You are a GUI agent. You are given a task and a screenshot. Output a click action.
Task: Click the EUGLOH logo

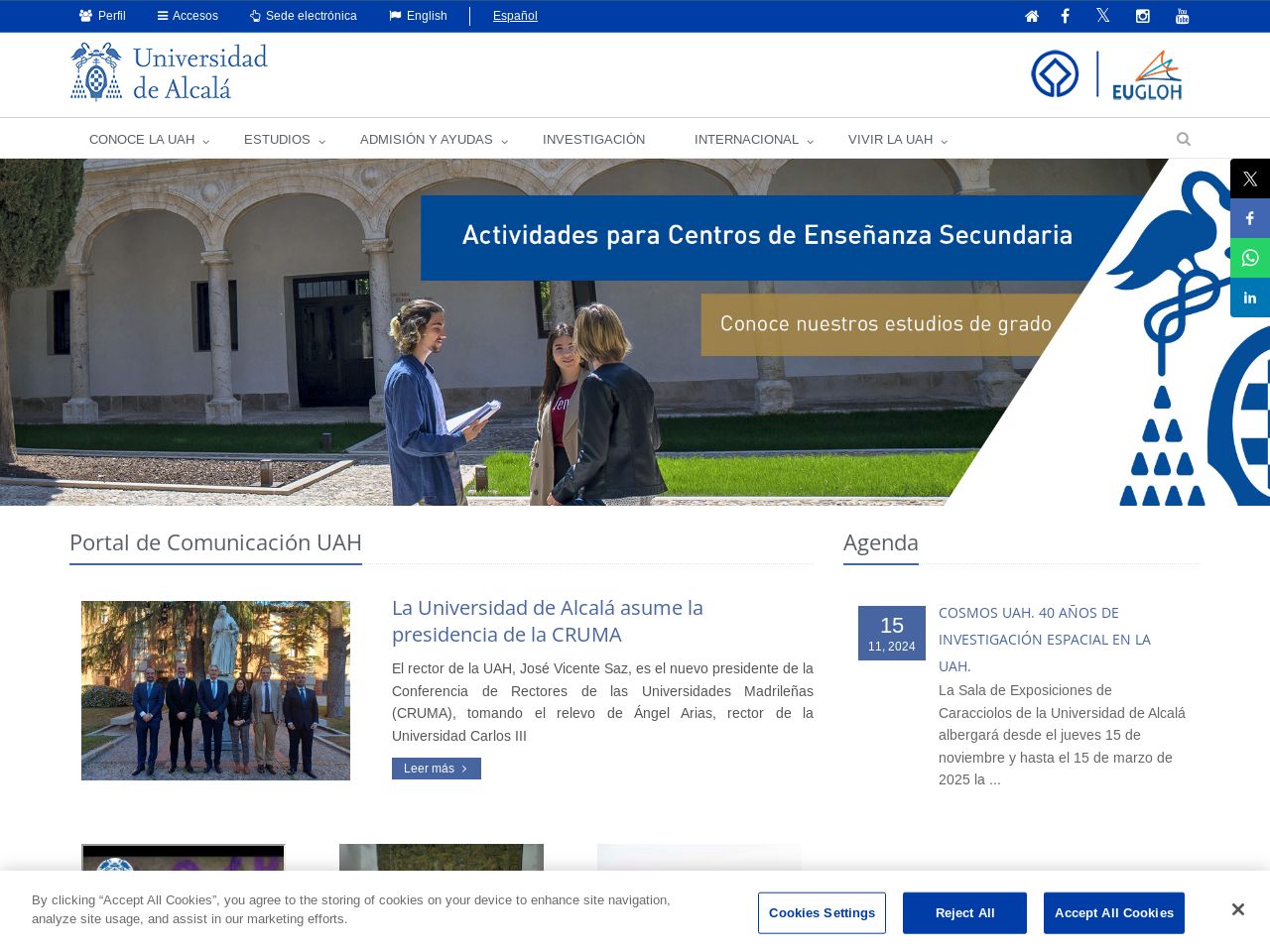tap(1147, 75)
